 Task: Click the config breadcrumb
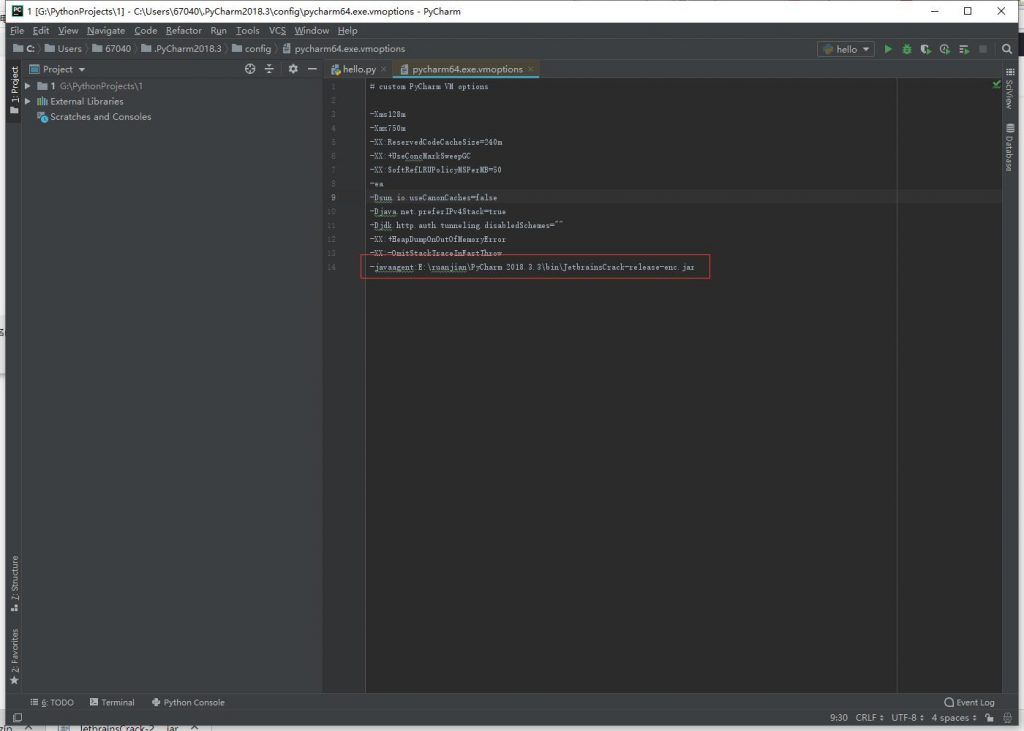pos(251,49)
